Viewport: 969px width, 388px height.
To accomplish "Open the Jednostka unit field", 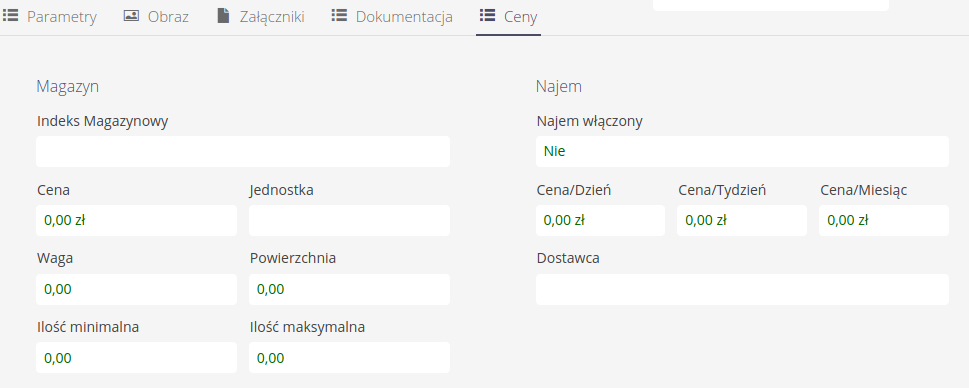I will [349, 221].
